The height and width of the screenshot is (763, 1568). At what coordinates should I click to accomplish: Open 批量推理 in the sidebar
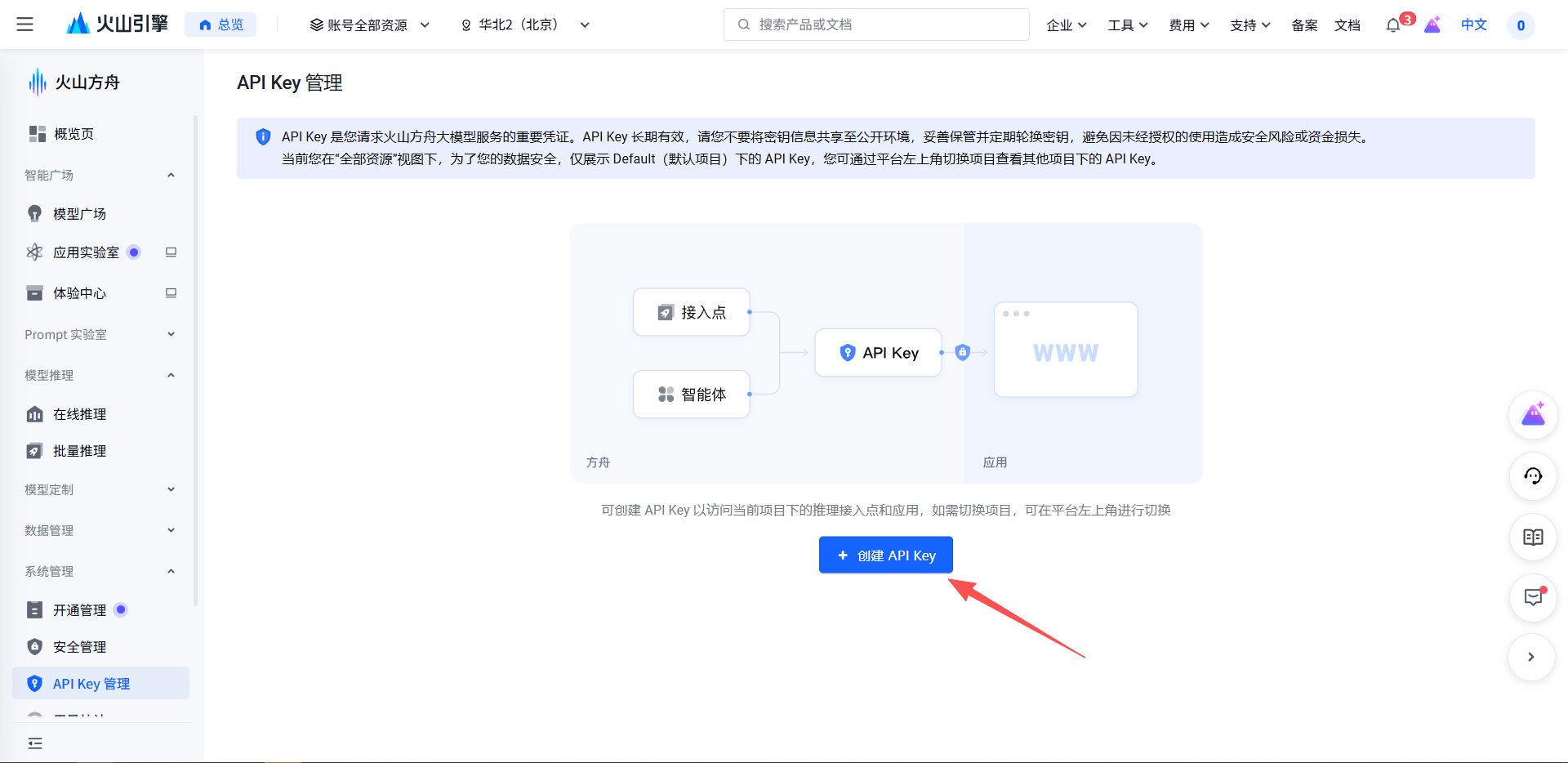[79, 451]
